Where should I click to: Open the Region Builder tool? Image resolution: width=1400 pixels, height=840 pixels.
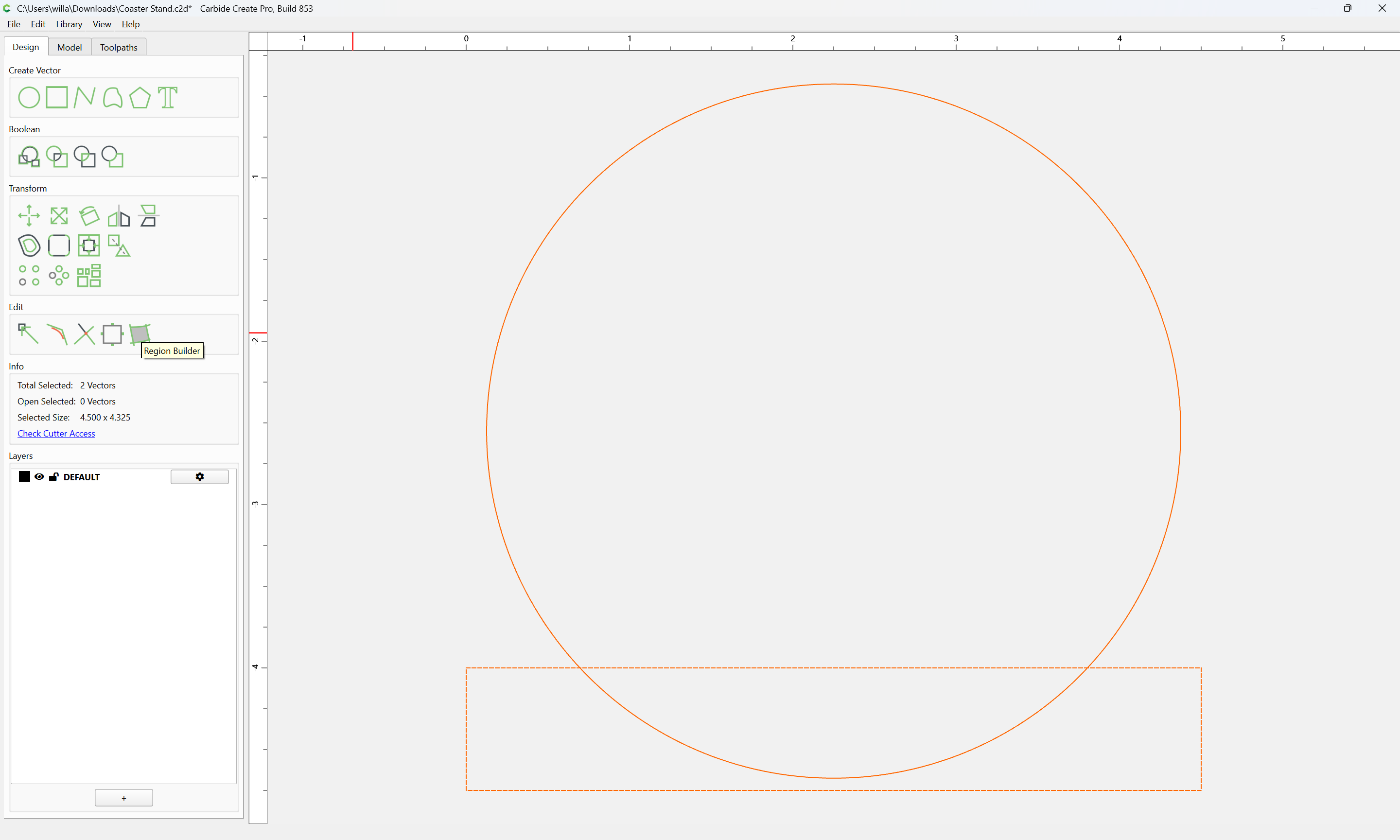click(140, 334)
